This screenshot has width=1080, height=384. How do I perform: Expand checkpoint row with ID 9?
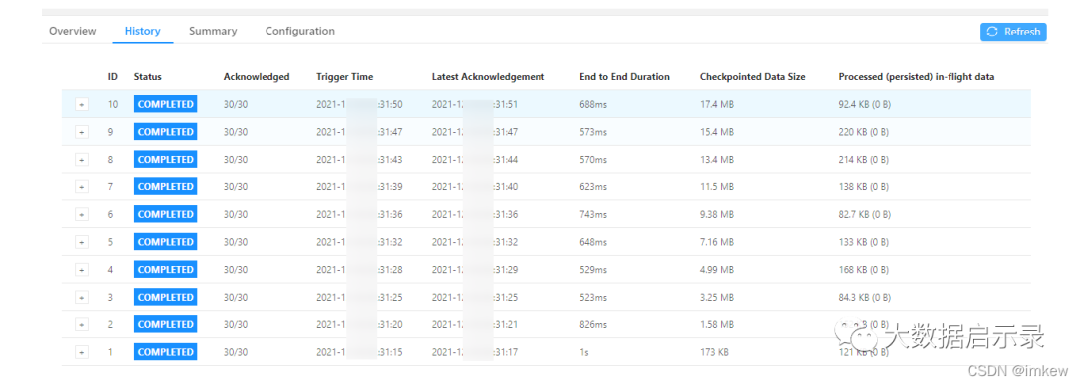click(82, 132)
